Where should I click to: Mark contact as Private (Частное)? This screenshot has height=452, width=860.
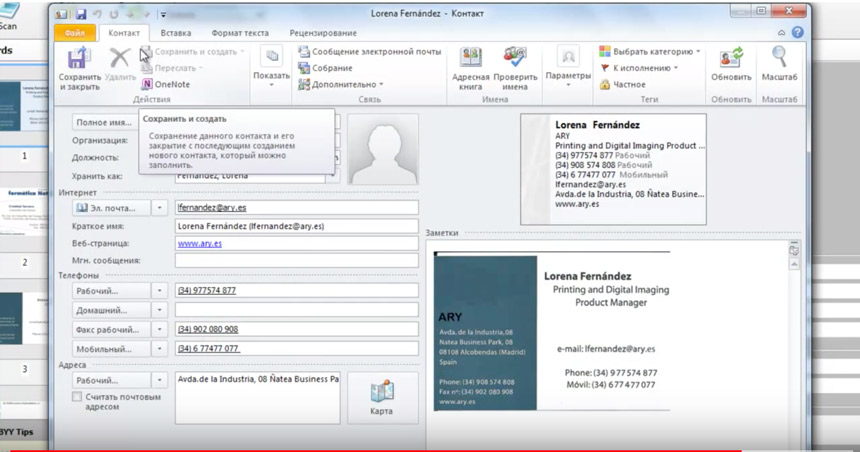[623, 84]
